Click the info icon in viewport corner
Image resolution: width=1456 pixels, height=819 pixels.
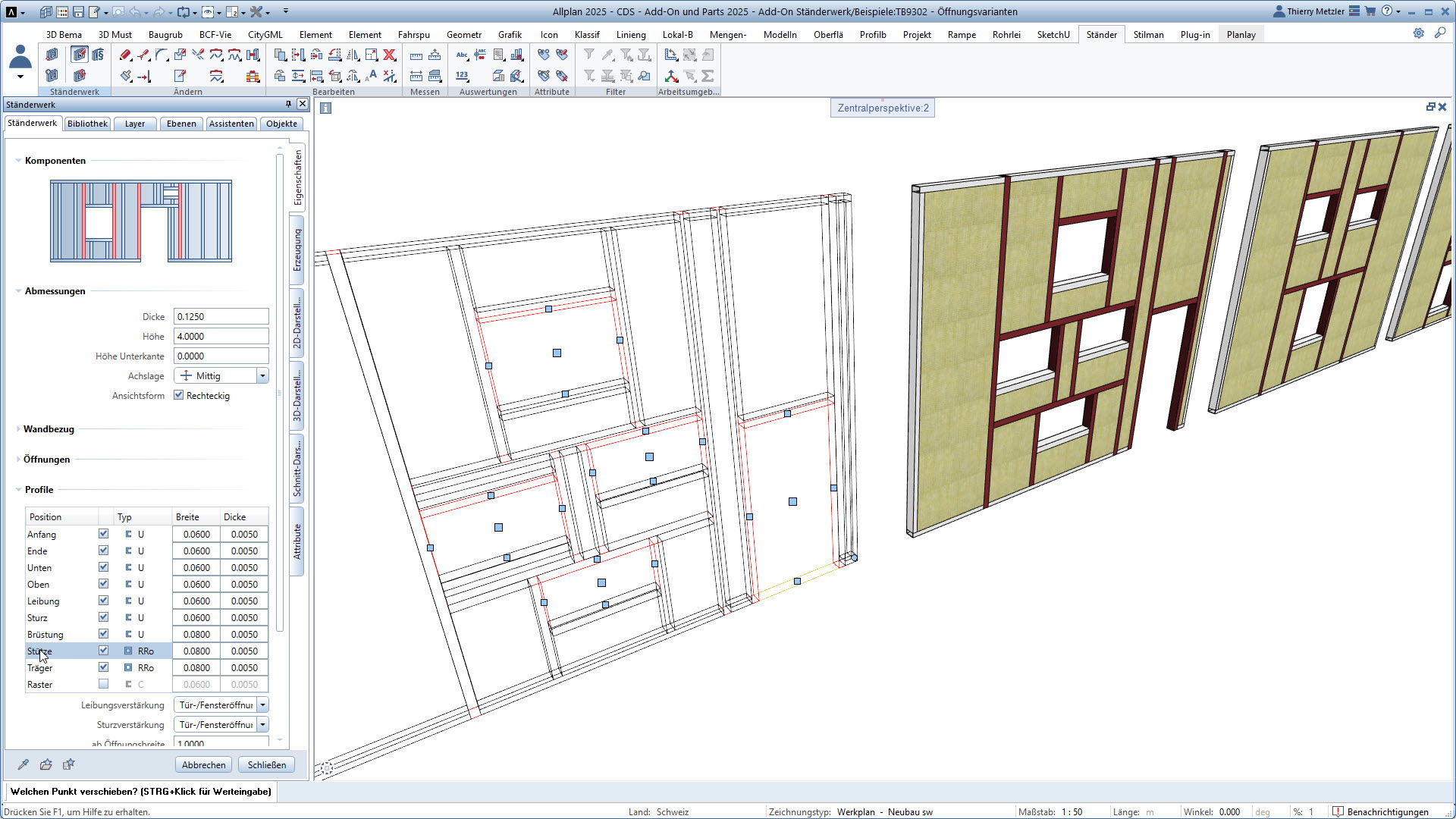point(325,108)
